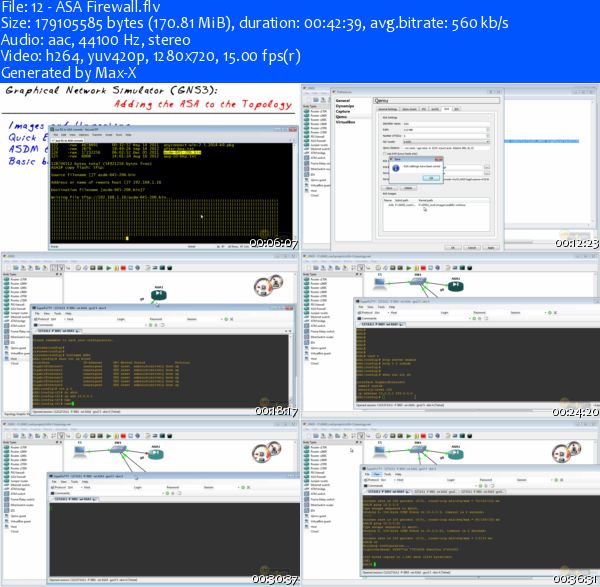Confirm the OK button in the save dialog

pos(431,178)
